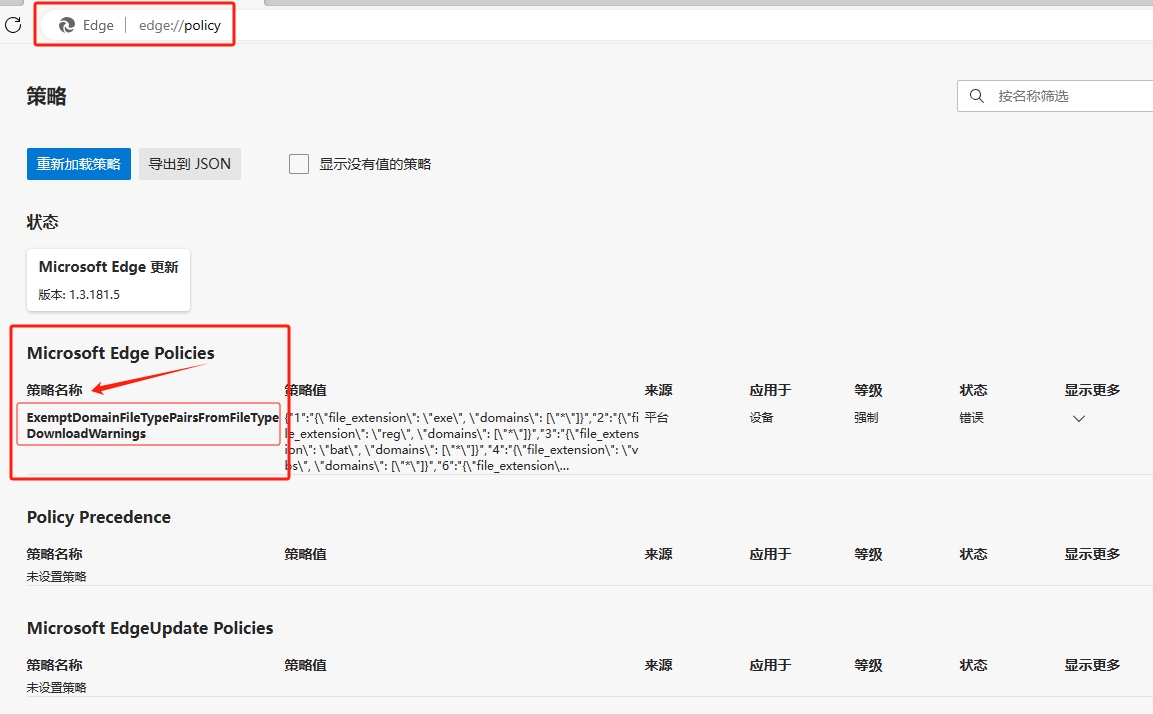Click the Microsoft EdgeUpdate Policies heading
1153x714 pixels.
[150, 628]
